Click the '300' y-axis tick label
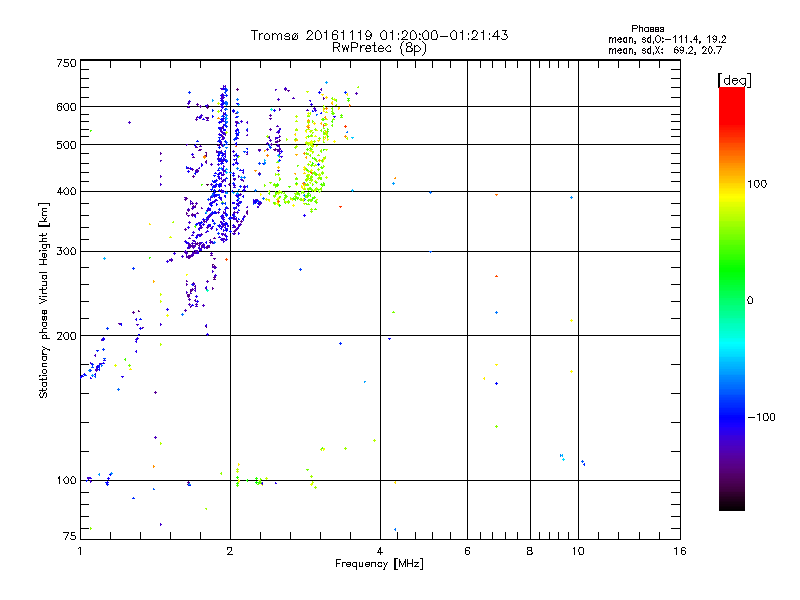The image size is (800, 600). pos(66,252)
